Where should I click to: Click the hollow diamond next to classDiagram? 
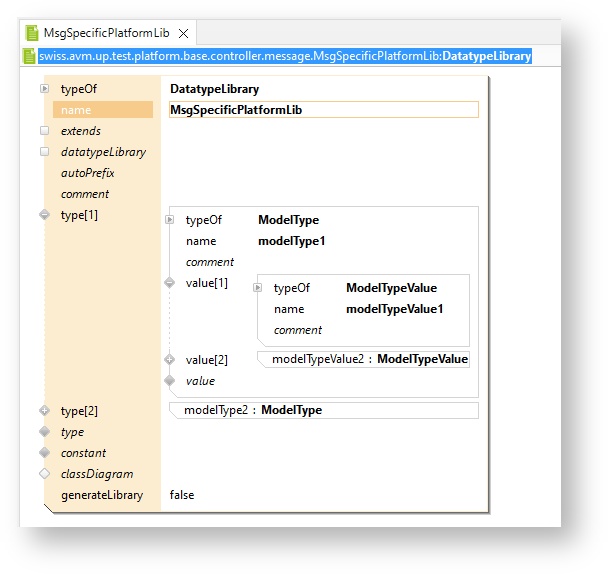[44, 474]
